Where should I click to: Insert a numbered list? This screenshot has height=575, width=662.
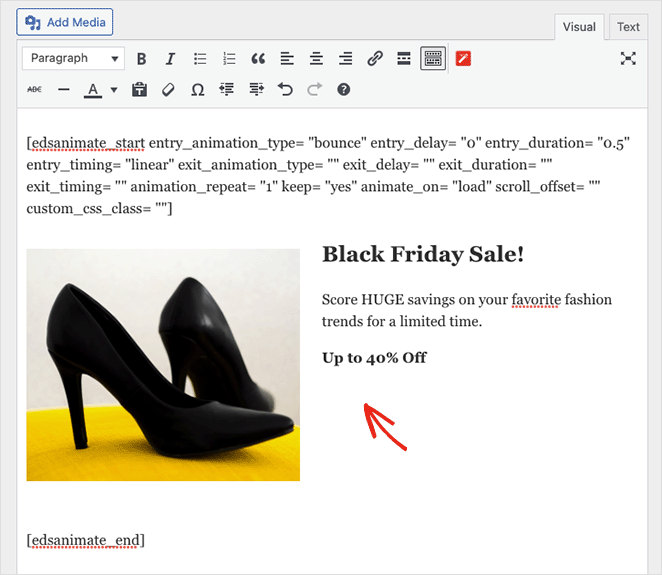pos(229,59)
